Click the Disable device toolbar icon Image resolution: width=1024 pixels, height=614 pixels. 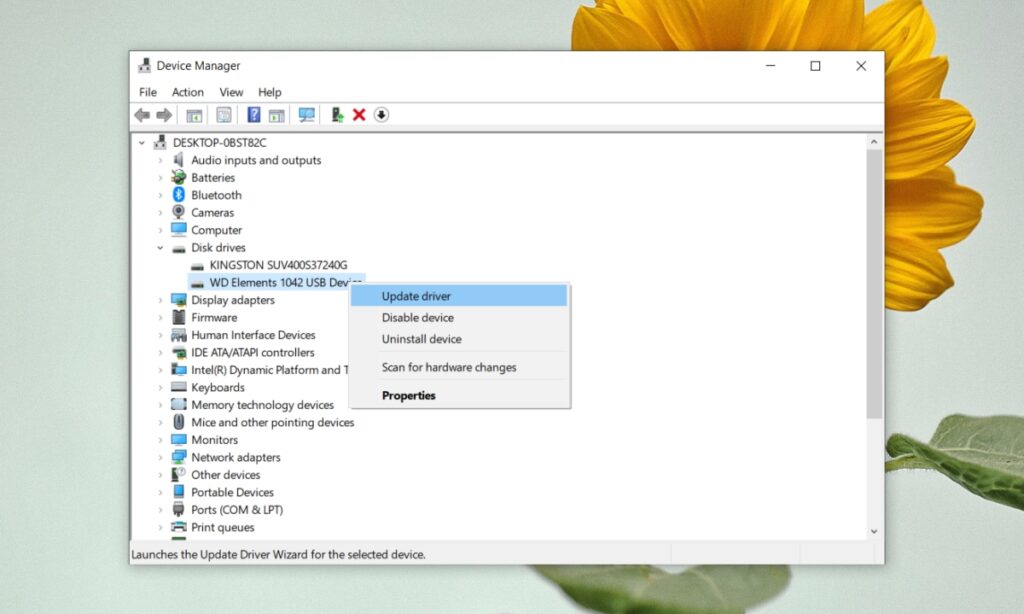[381, 115]
